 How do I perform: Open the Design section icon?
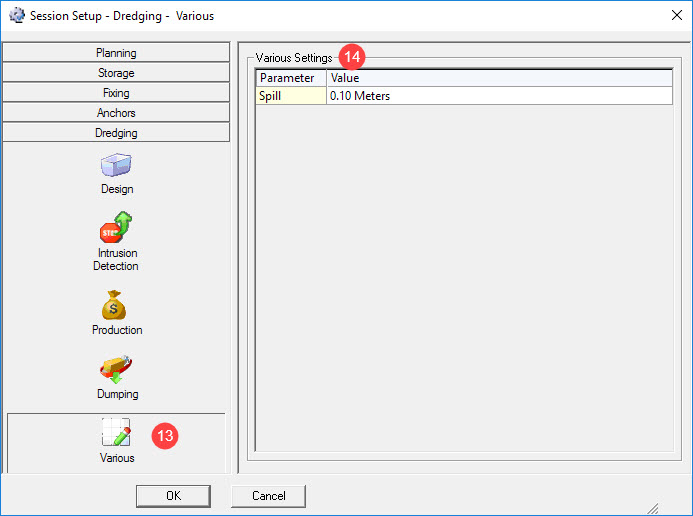(x=116, y=165)
